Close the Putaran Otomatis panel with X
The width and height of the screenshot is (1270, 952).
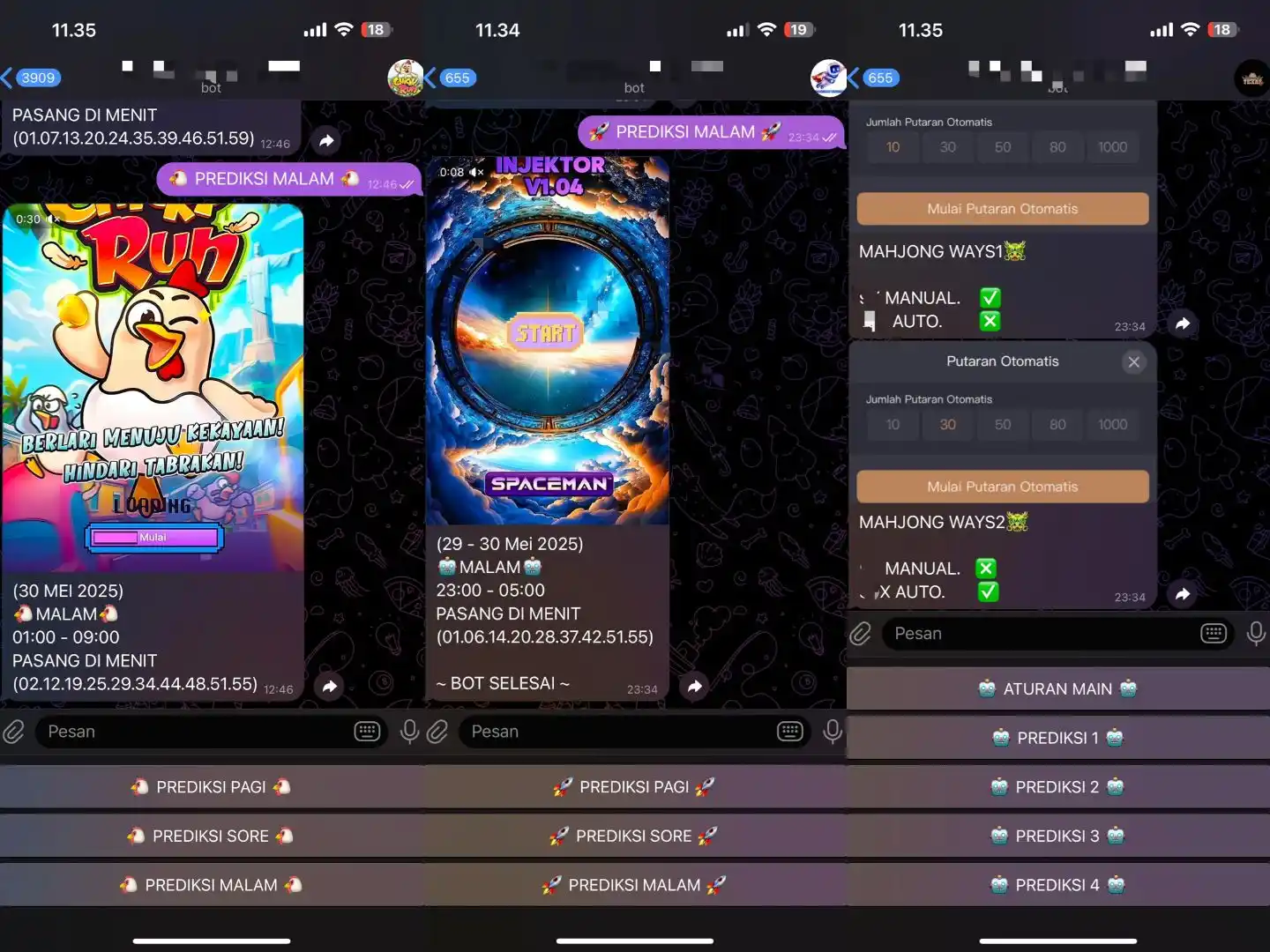coord(1134,361)
